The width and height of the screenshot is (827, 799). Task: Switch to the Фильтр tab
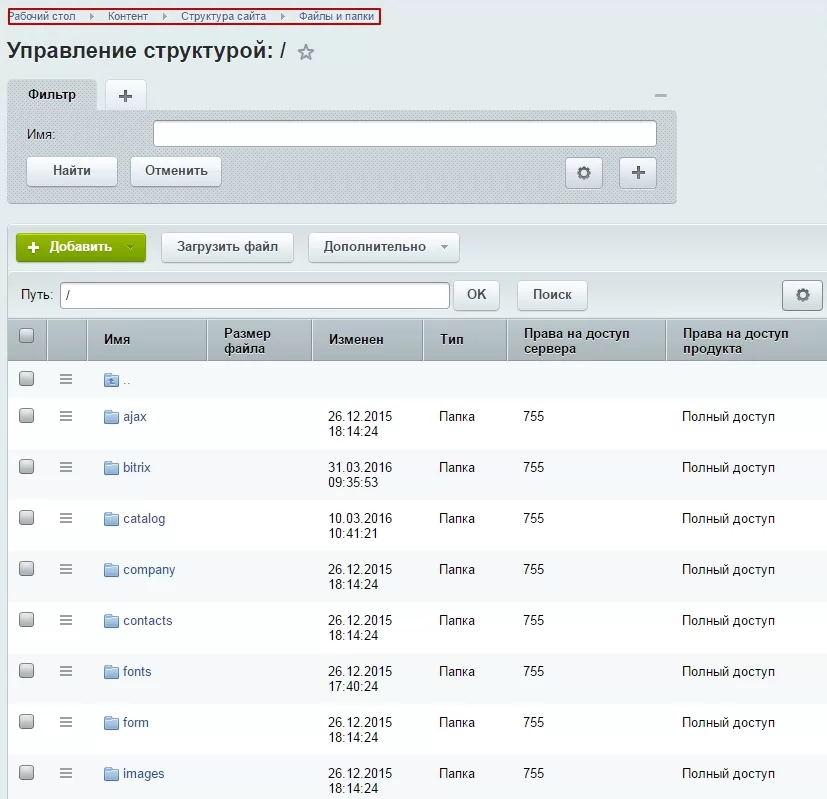52,95
